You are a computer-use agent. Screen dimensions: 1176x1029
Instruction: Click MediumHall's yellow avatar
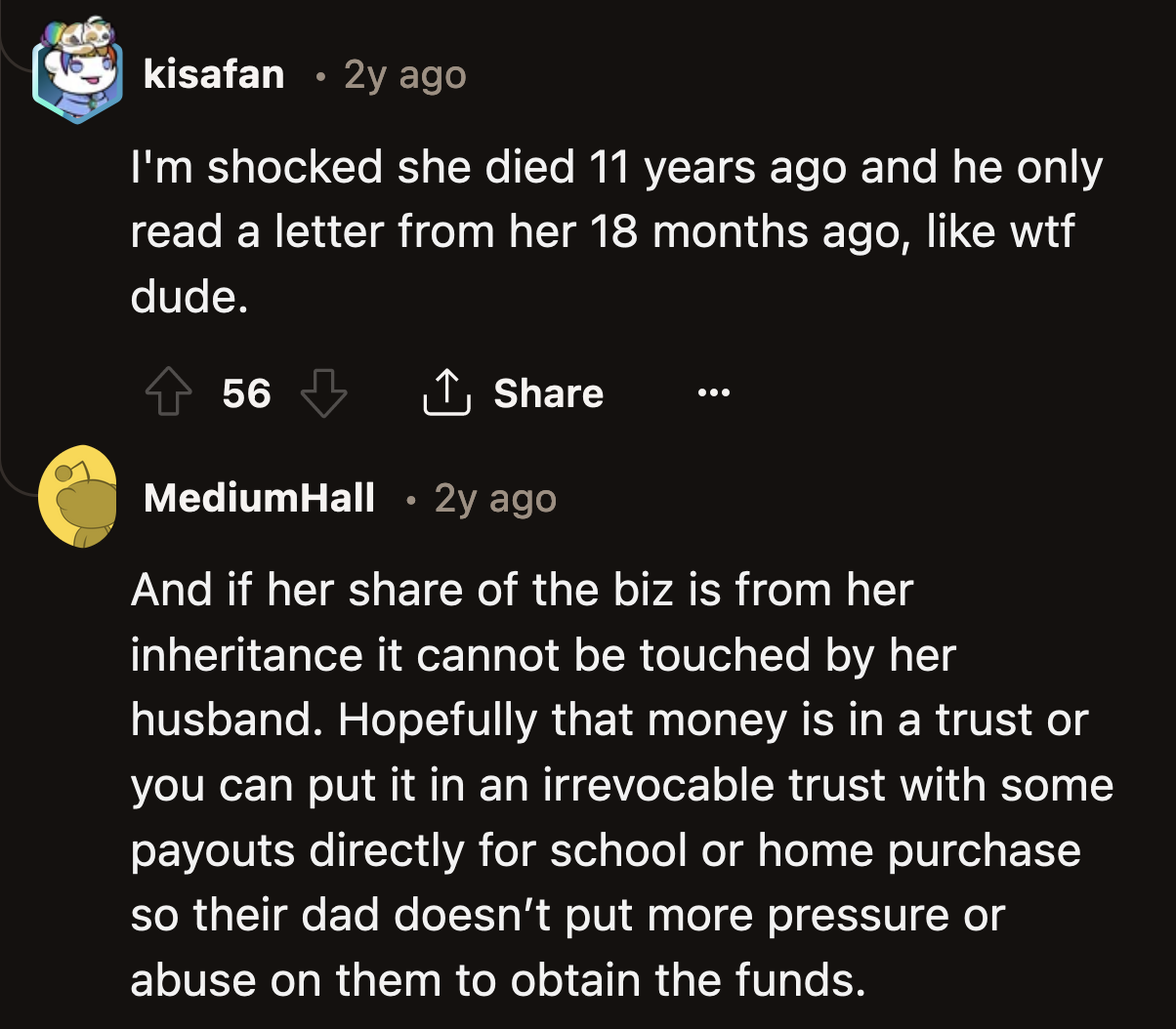[80, 498]
